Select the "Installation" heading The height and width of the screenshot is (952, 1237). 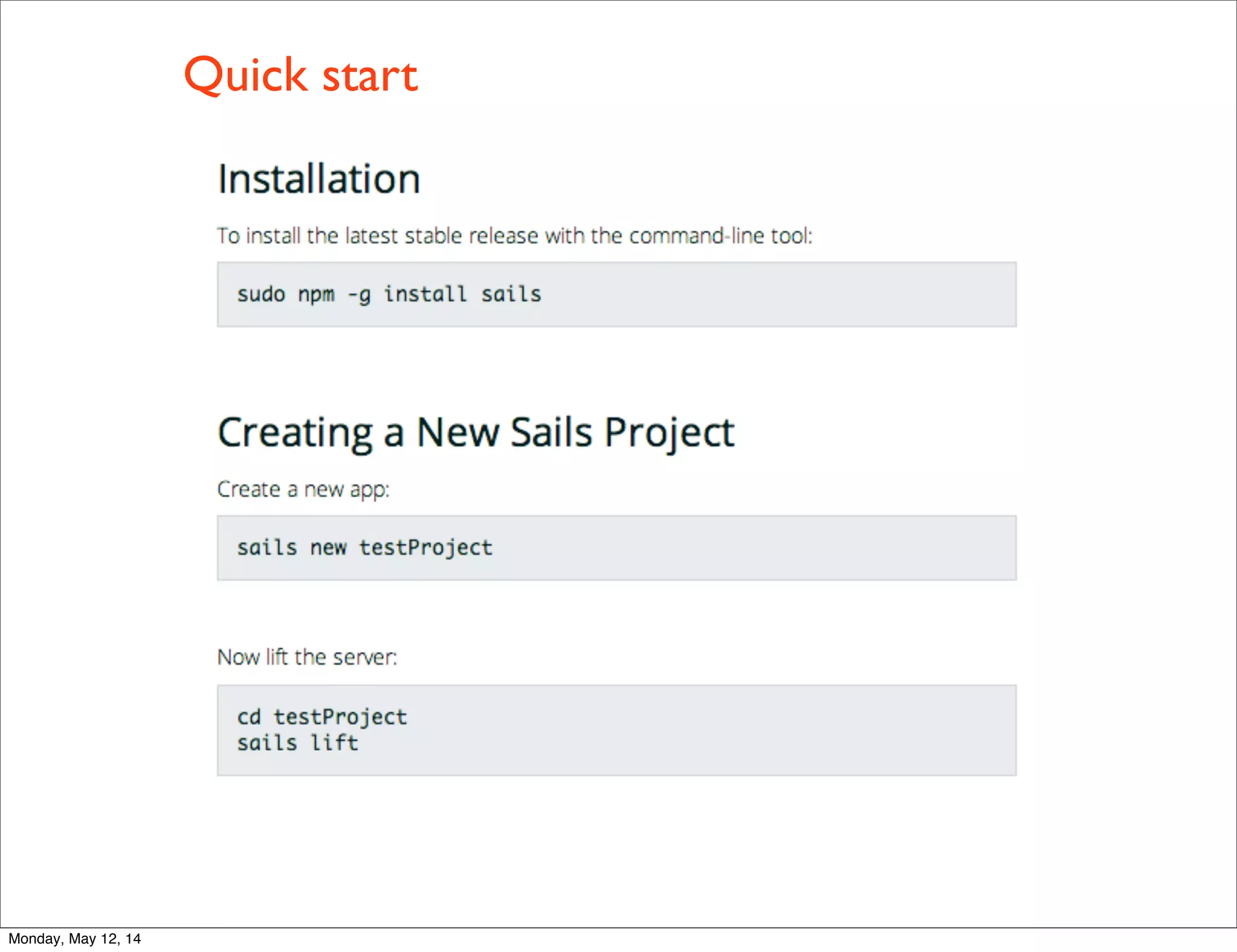(318, 179)
